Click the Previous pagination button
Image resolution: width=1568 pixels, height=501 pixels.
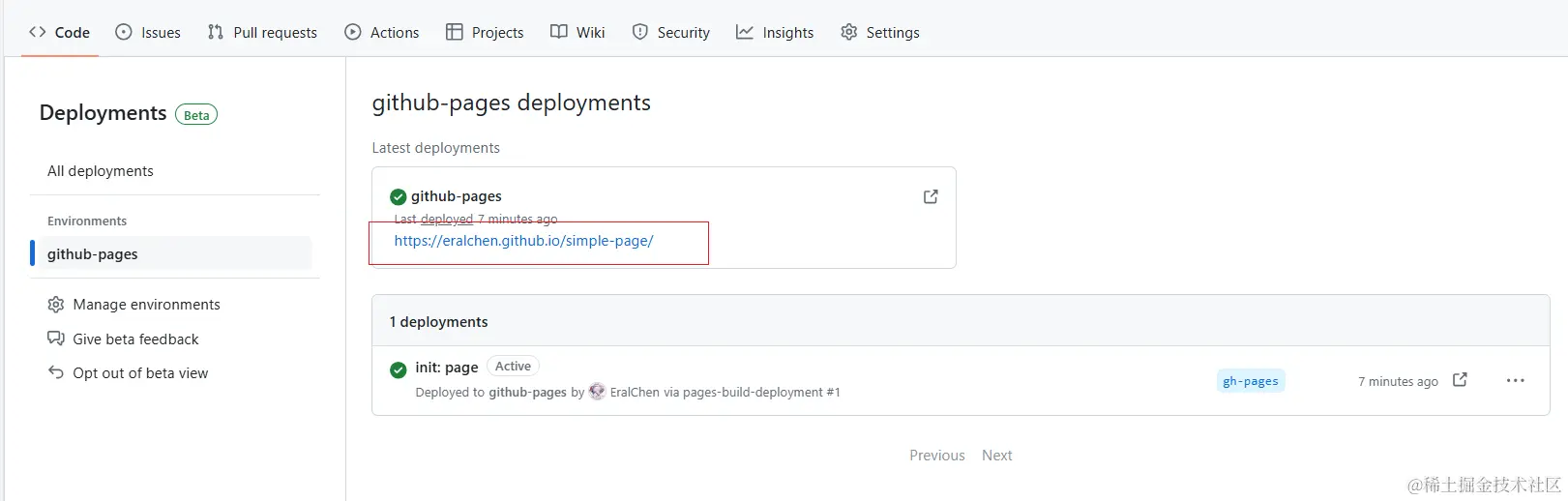pos(937,456)
